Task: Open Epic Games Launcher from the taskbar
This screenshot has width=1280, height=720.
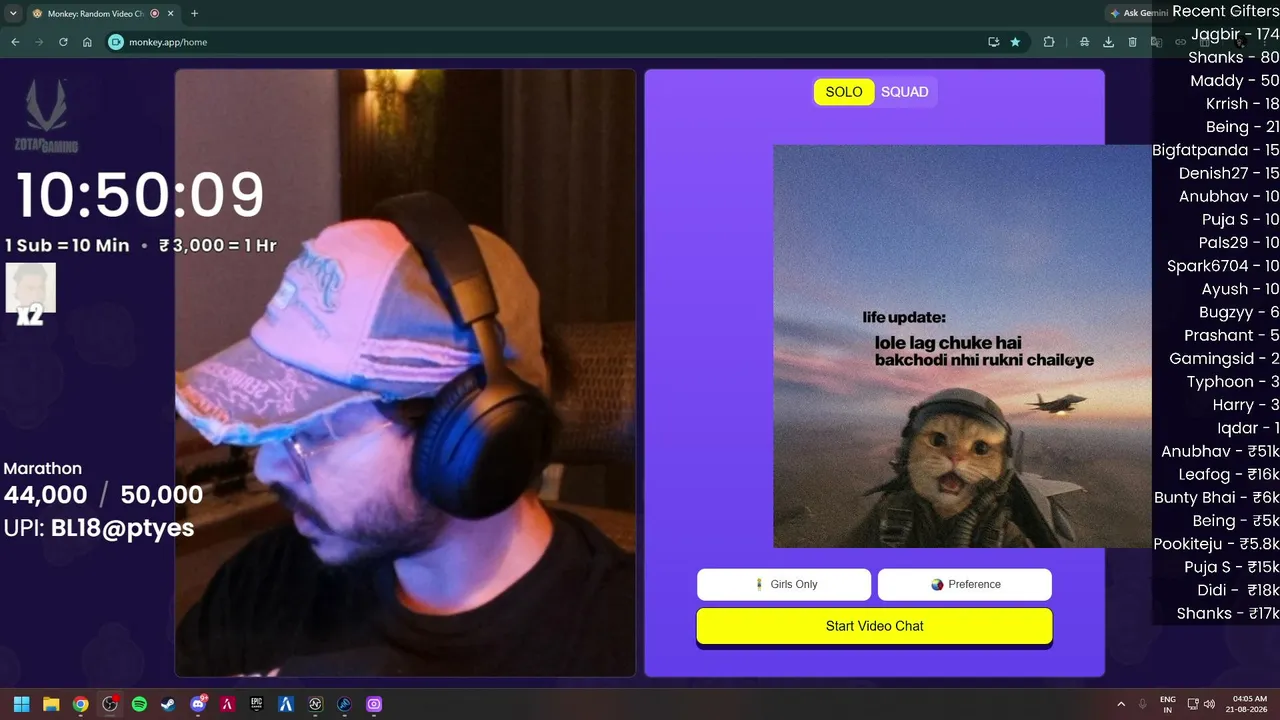Action: [256, 704]
